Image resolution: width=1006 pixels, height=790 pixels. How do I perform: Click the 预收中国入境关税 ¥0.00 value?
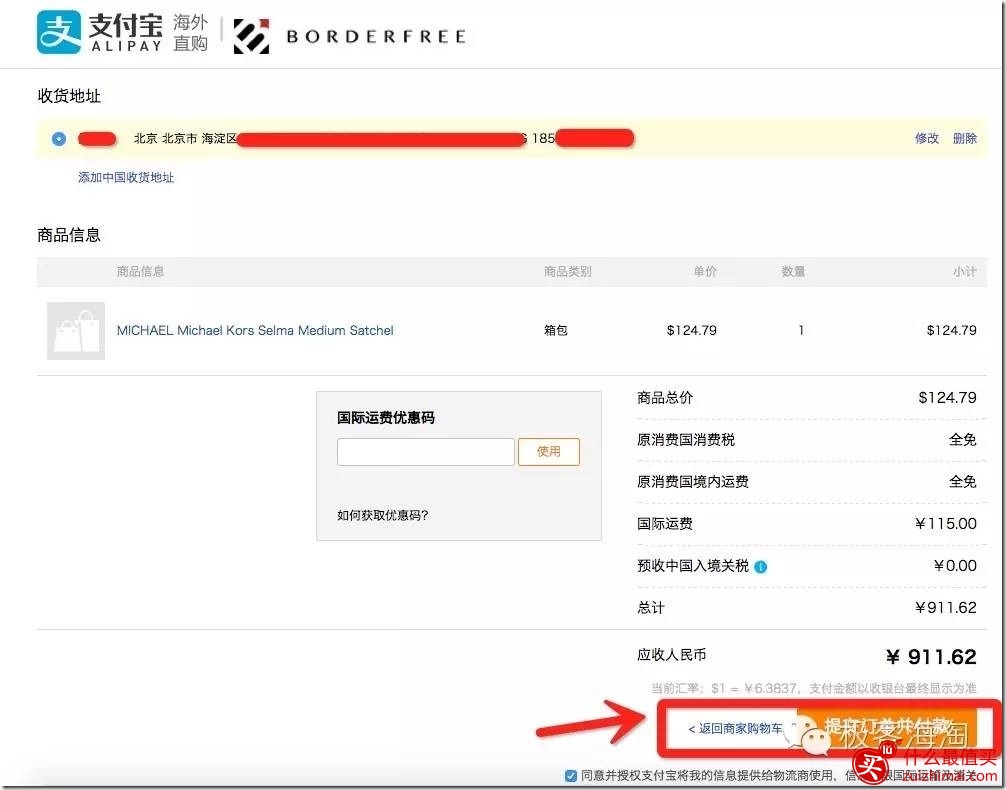(955, 566)
